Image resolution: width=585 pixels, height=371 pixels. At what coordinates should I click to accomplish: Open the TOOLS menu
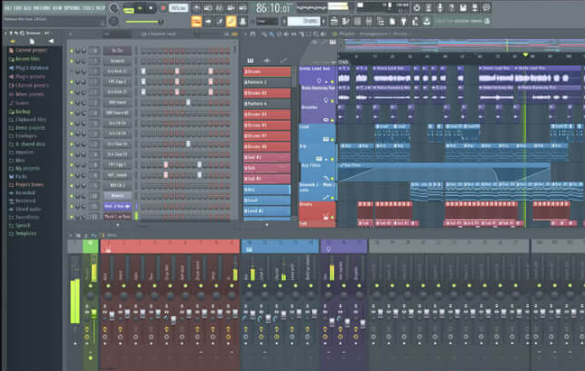[x=89, y=8]
